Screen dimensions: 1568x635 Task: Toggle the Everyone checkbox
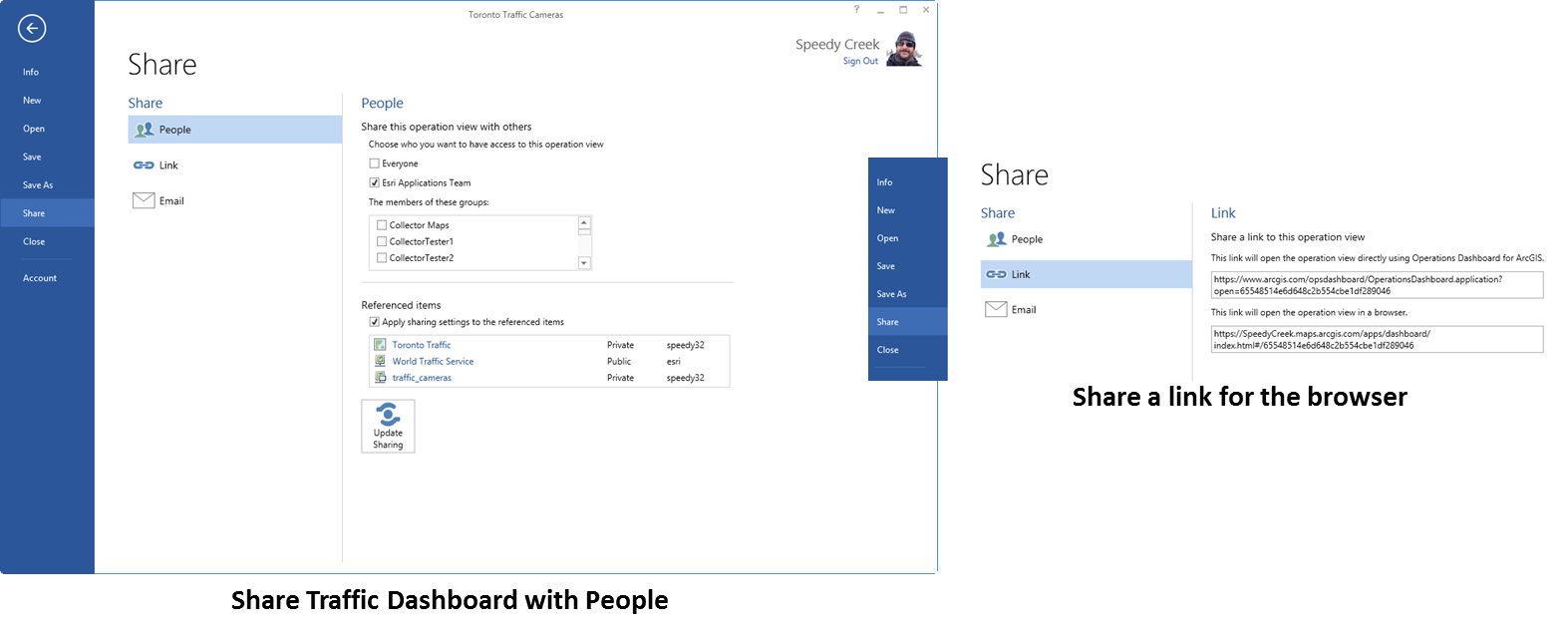point(375,163)
